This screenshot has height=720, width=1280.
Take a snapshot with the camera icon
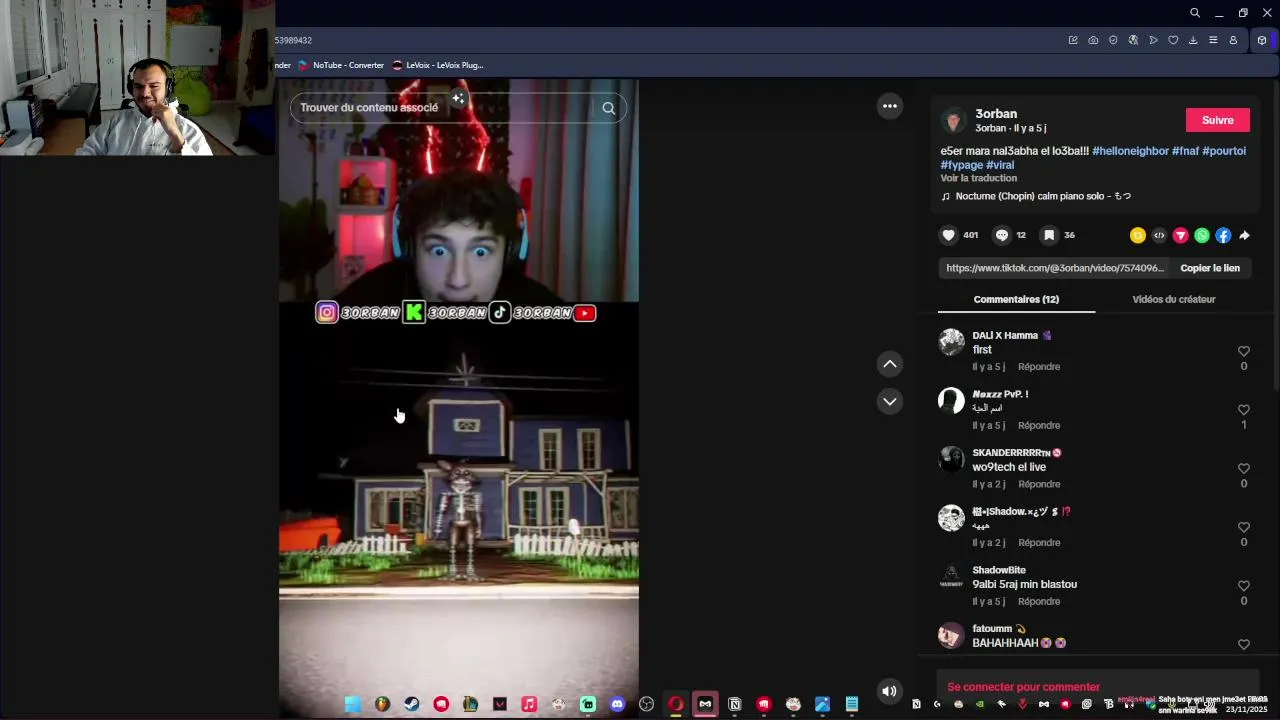1093,40
